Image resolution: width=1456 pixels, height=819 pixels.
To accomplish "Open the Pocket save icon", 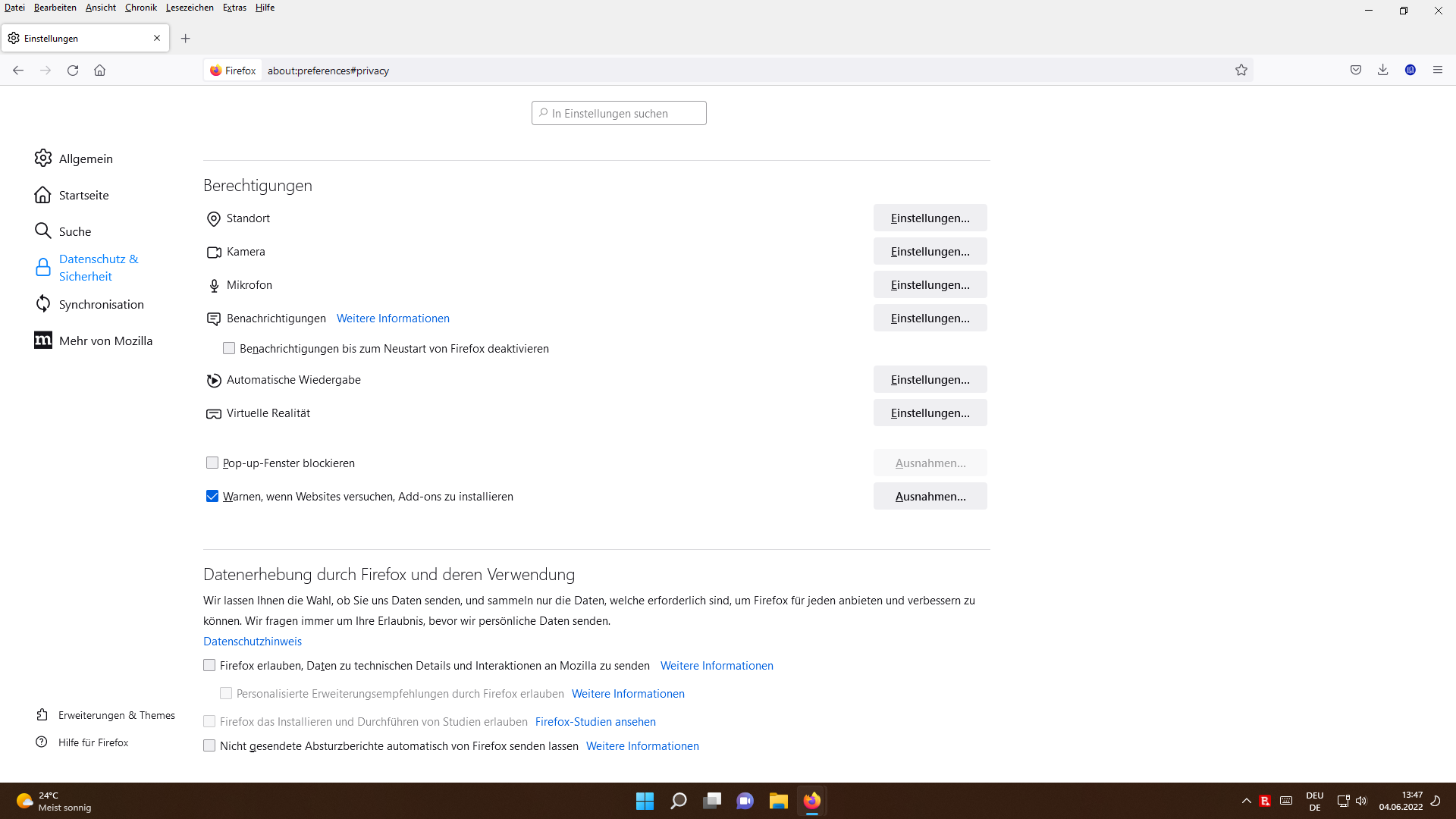I will click(1356, 71).
